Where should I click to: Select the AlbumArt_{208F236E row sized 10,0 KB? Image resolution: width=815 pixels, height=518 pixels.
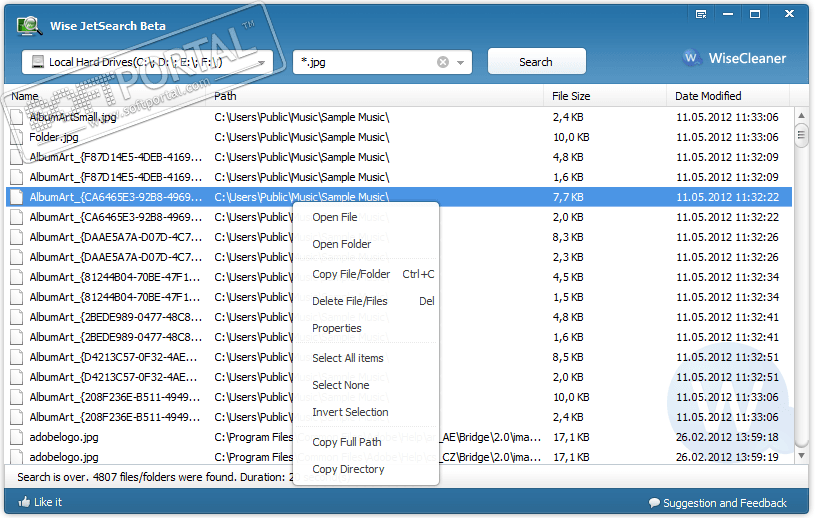[x=399, y=397]
